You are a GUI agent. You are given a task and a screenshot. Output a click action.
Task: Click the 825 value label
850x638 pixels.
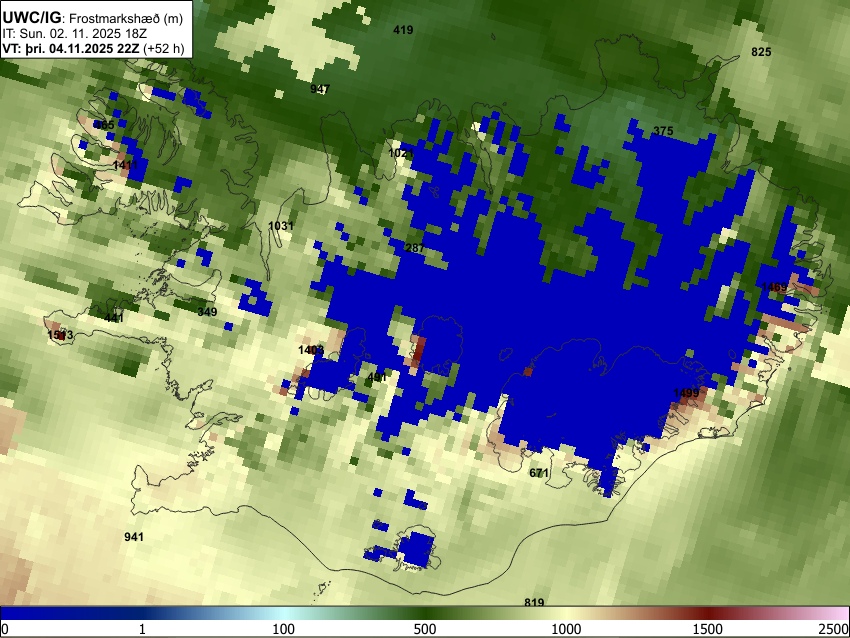tap(761, 52)
